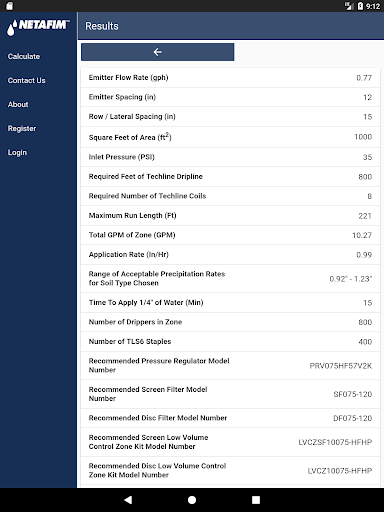Open the battery status icon
This screenshot has height=512, width=384.
tap(360, 6)
